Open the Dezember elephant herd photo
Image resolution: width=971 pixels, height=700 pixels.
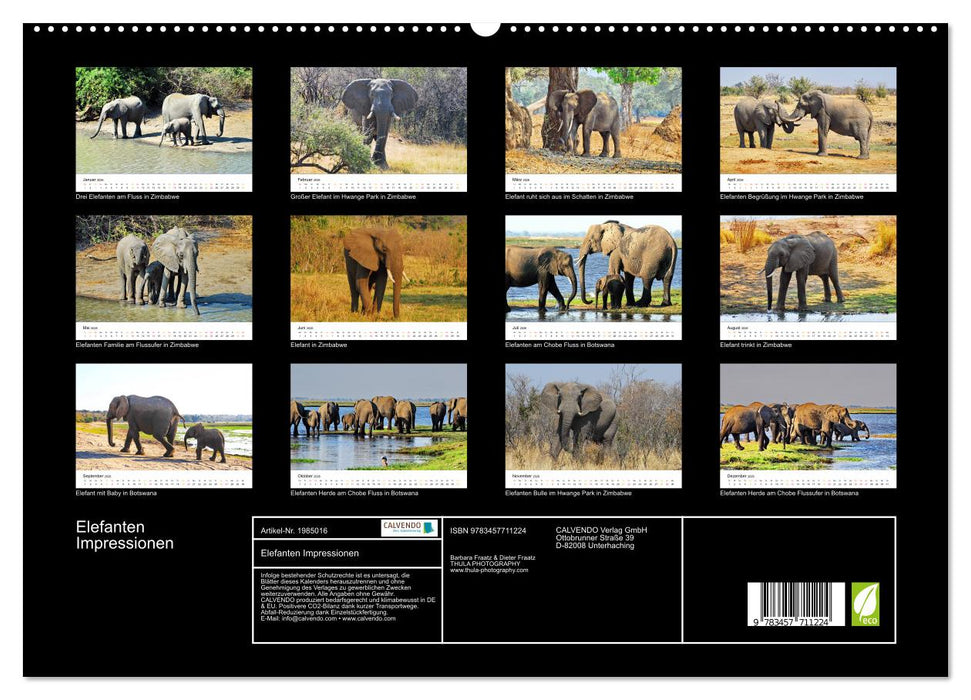[x=805, y=420]
